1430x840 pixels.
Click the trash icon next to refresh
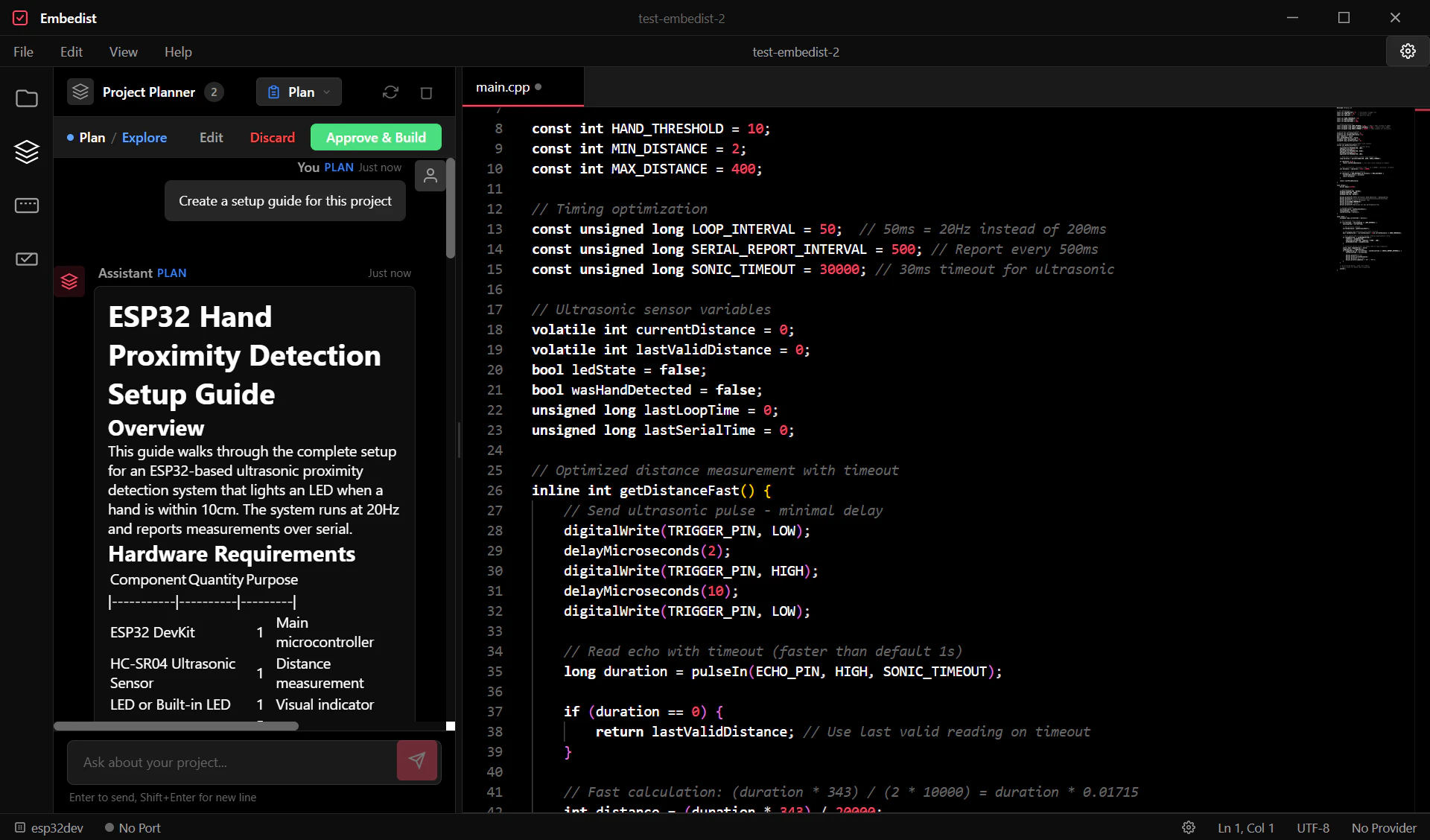(426, 93)
